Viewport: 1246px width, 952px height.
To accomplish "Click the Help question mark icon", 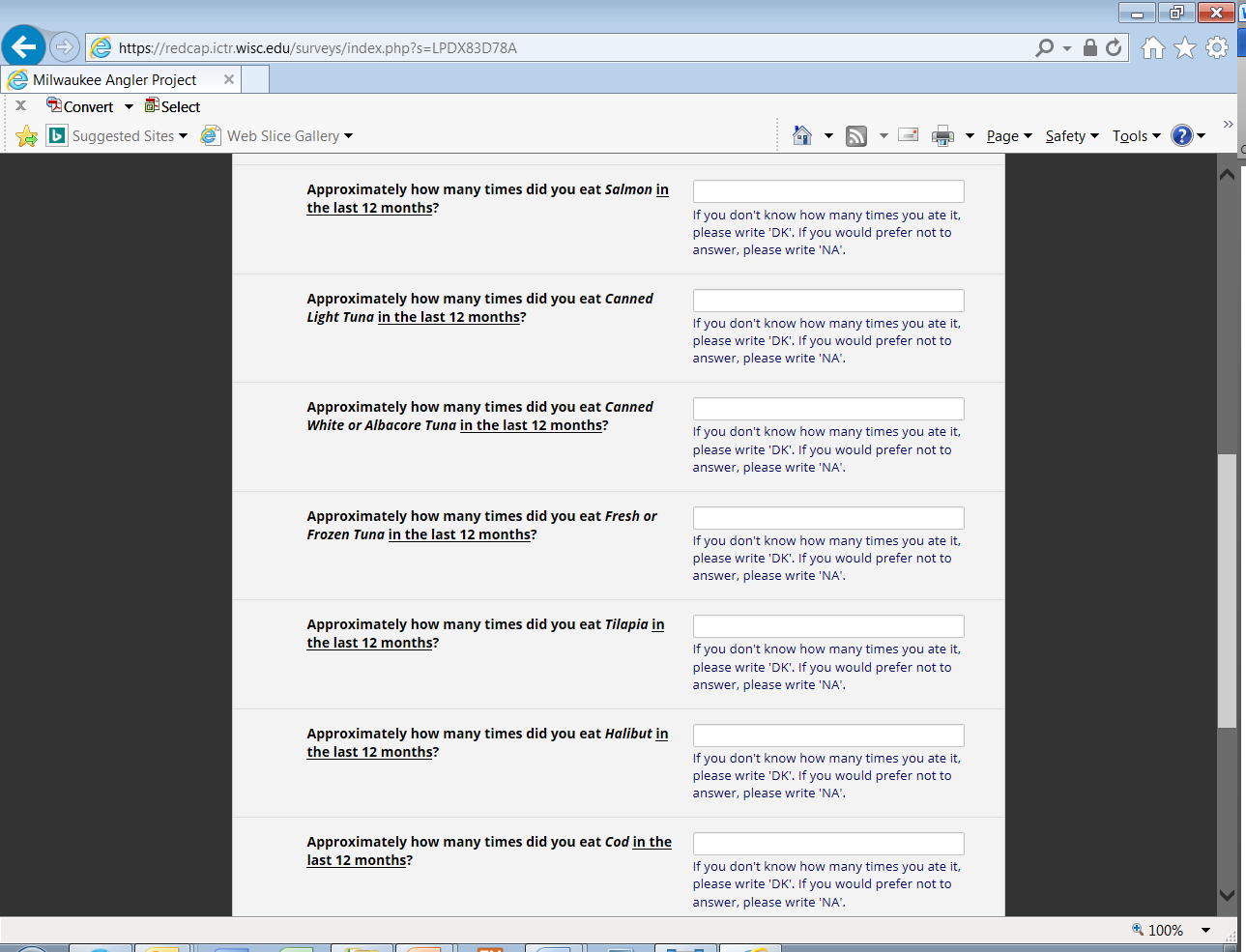I will [1182, 135].
